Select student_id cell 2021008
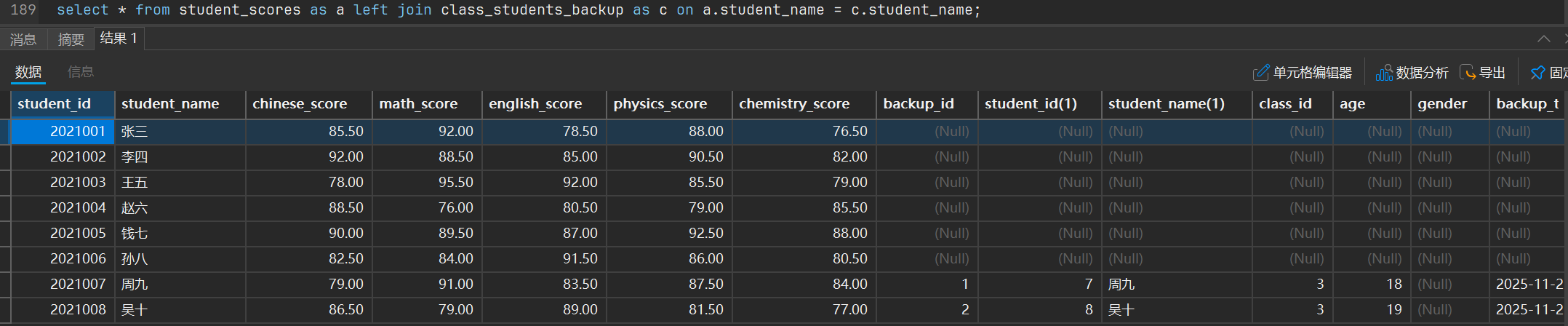Image resolution: width=1568 pixels, height=326 pixels. tap(63, 310)
